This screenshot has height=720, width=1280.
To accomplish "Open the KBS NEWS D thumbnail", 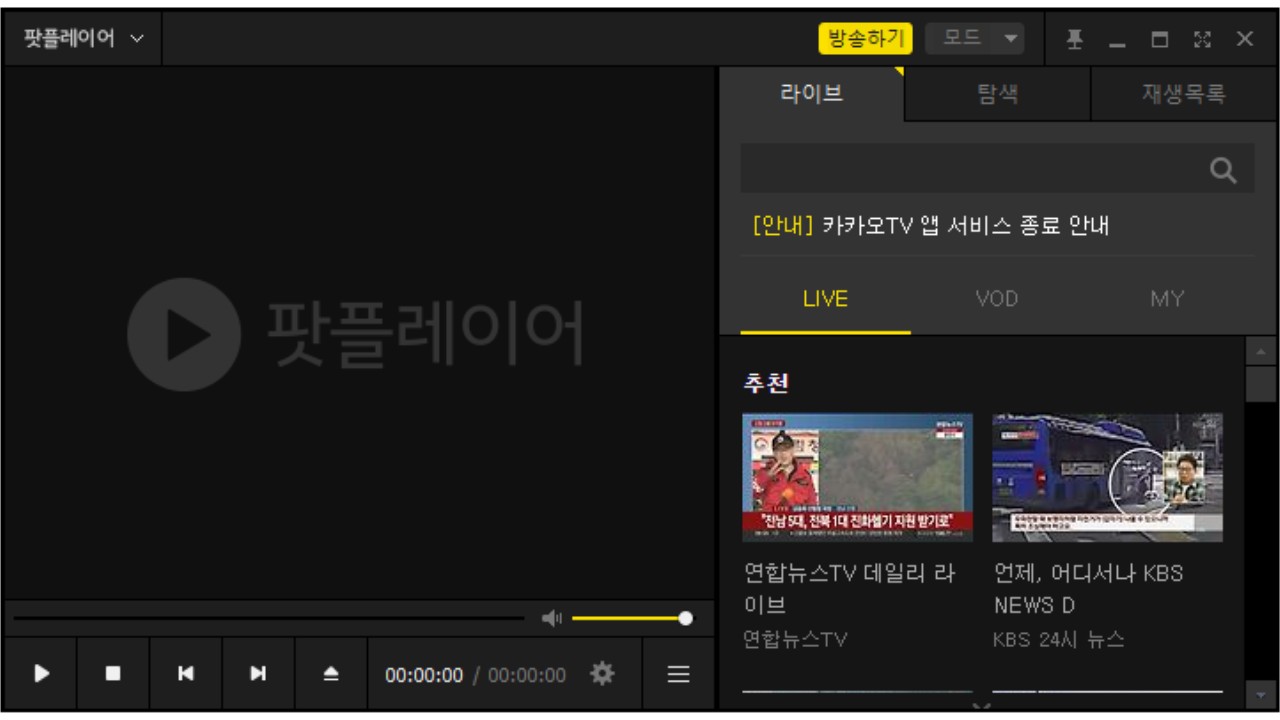I will tap(1107, 477).
